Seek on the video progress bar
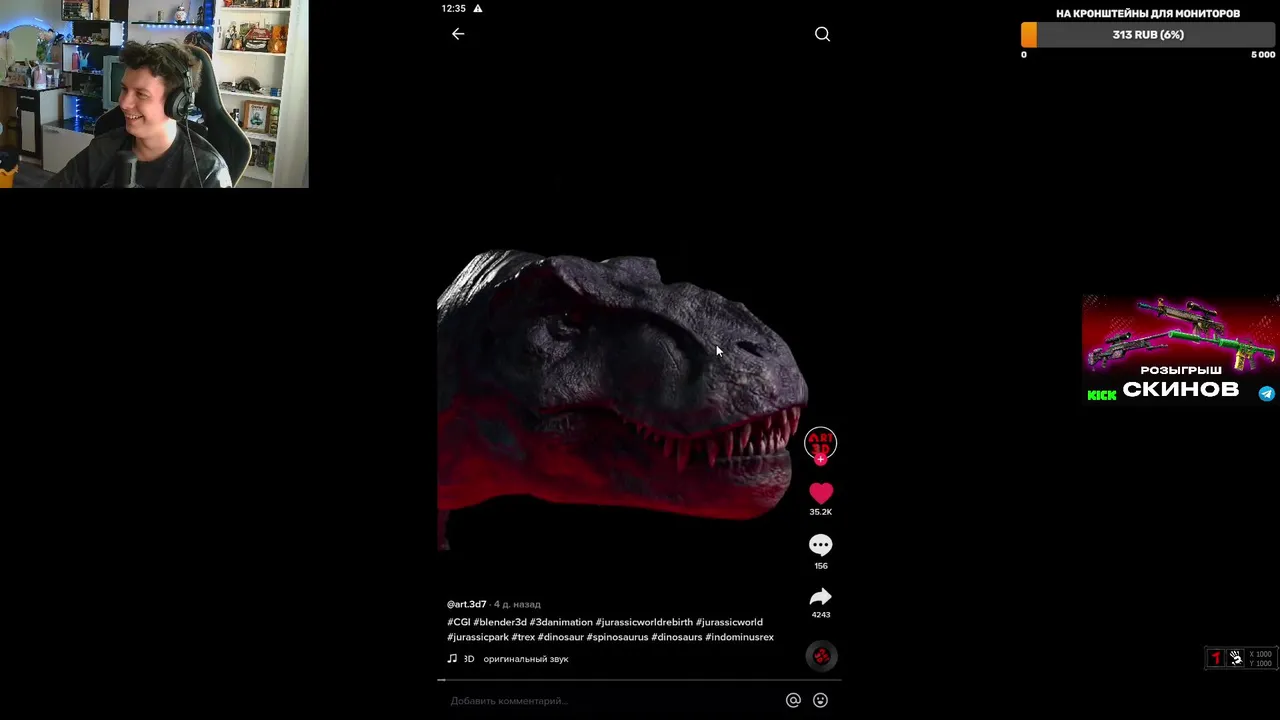The height and width of the screenshot is (720, 1280). [x=640, y=680]
